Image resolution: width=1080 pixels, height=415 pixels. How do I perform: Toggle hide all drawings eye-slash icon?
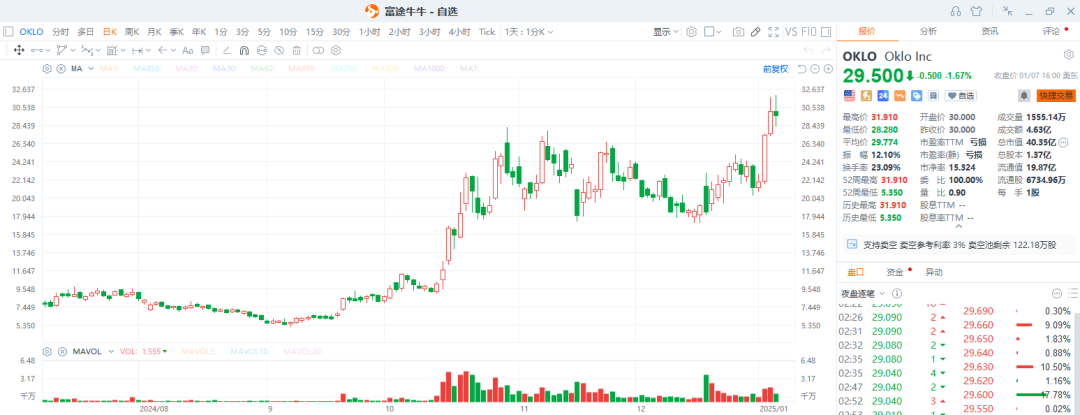(x=279, y=50)
